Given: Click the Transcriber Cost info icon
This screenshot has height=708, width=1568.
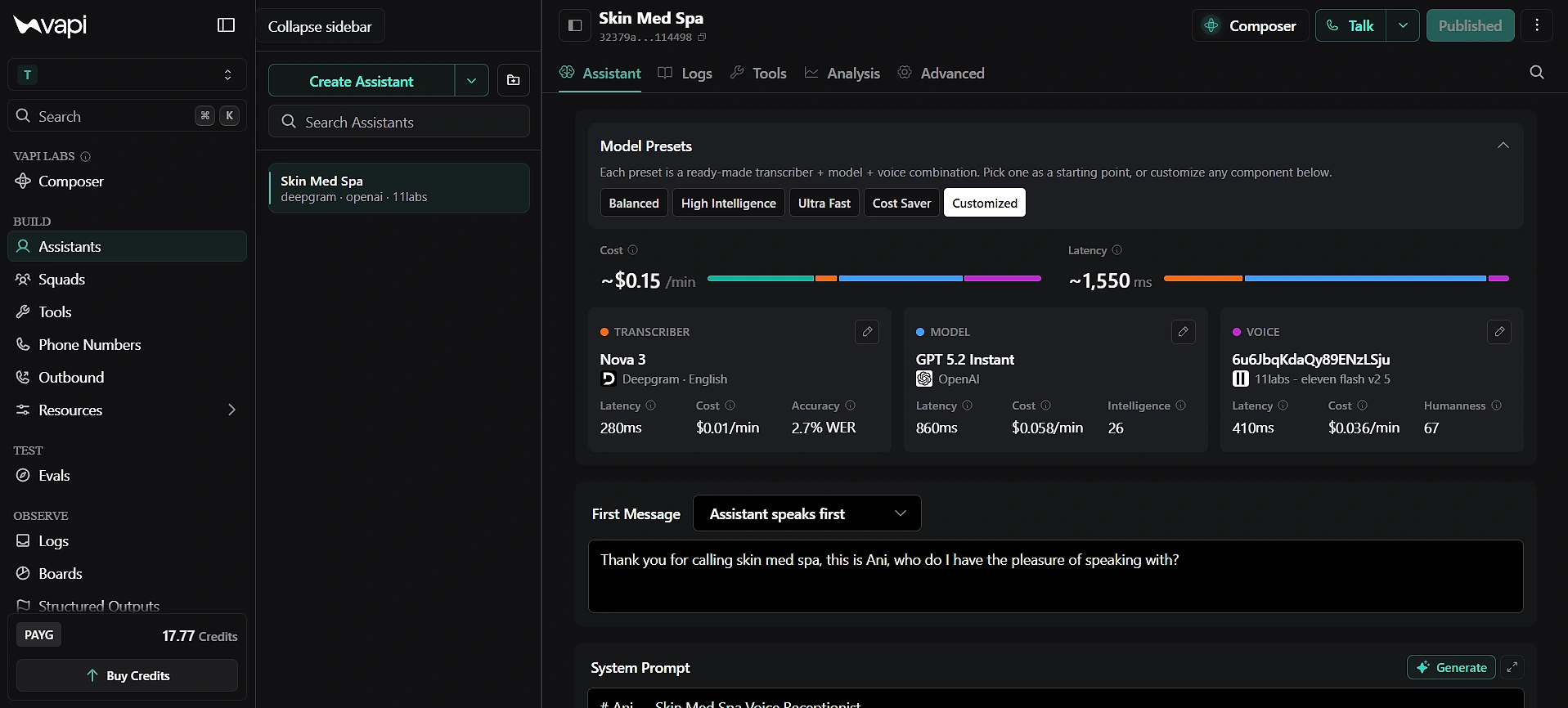Looking at the screenshot, I should [x=730, y=406].
